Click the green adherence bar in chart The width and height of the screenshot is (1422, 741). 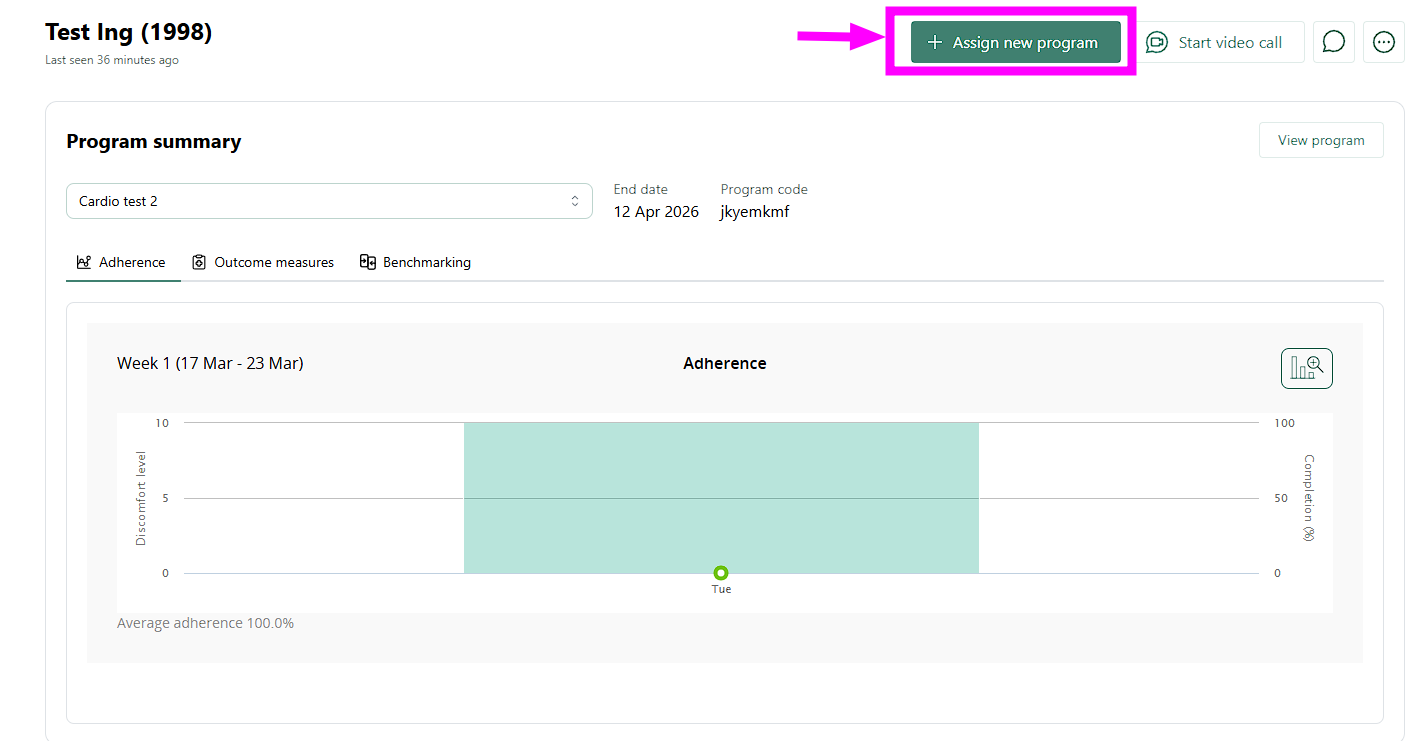click(721, 498)
